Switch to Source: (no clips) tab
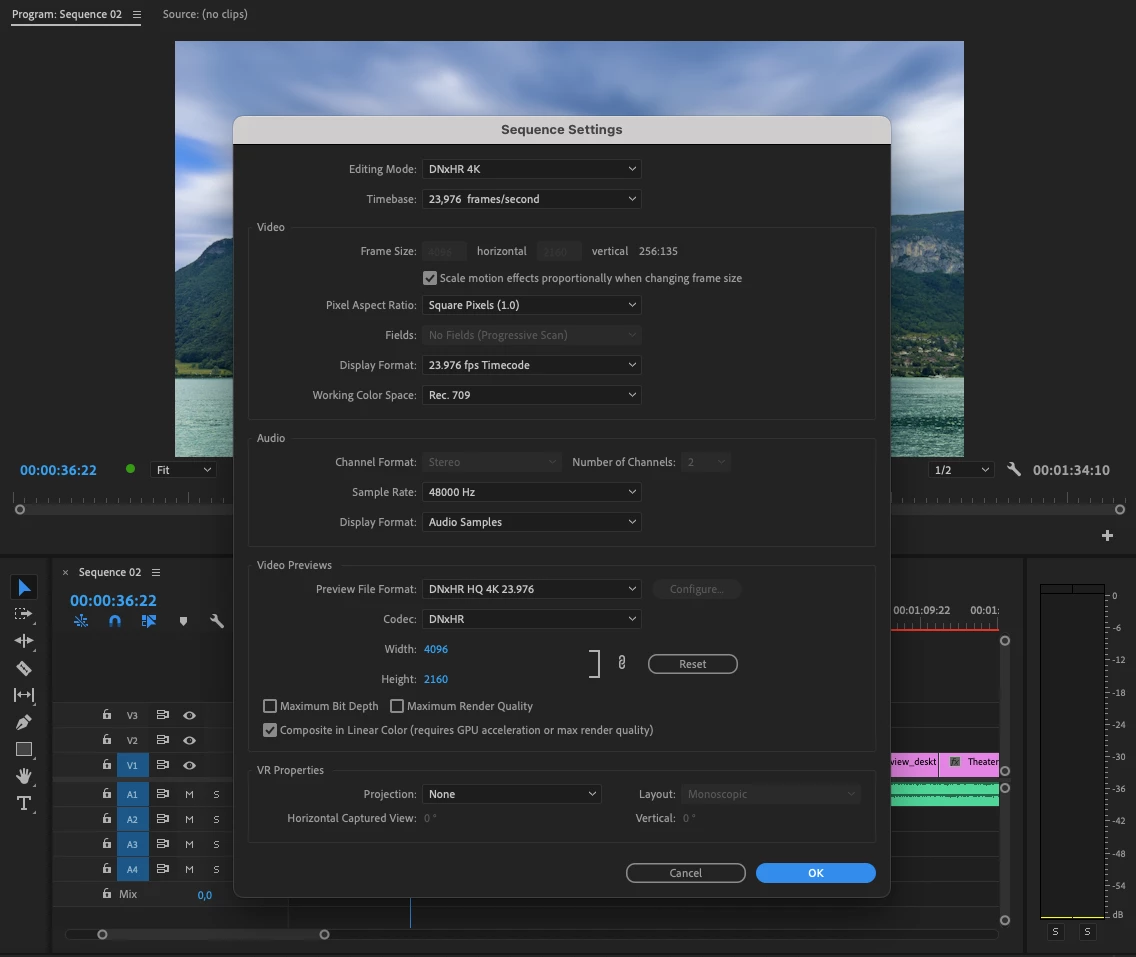The image size is (1136, 957). pyautogui.click(x=205, y=14)
